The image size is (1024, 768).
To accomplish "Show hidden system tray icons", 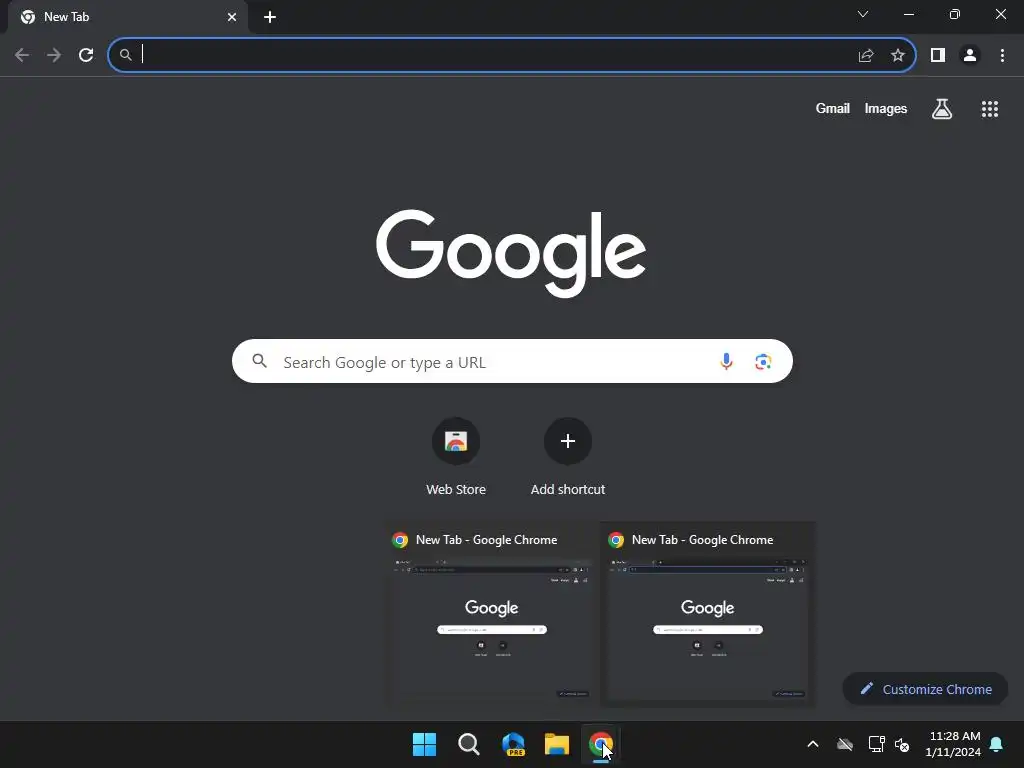I will pyautogui.click(x=813, y=744).
